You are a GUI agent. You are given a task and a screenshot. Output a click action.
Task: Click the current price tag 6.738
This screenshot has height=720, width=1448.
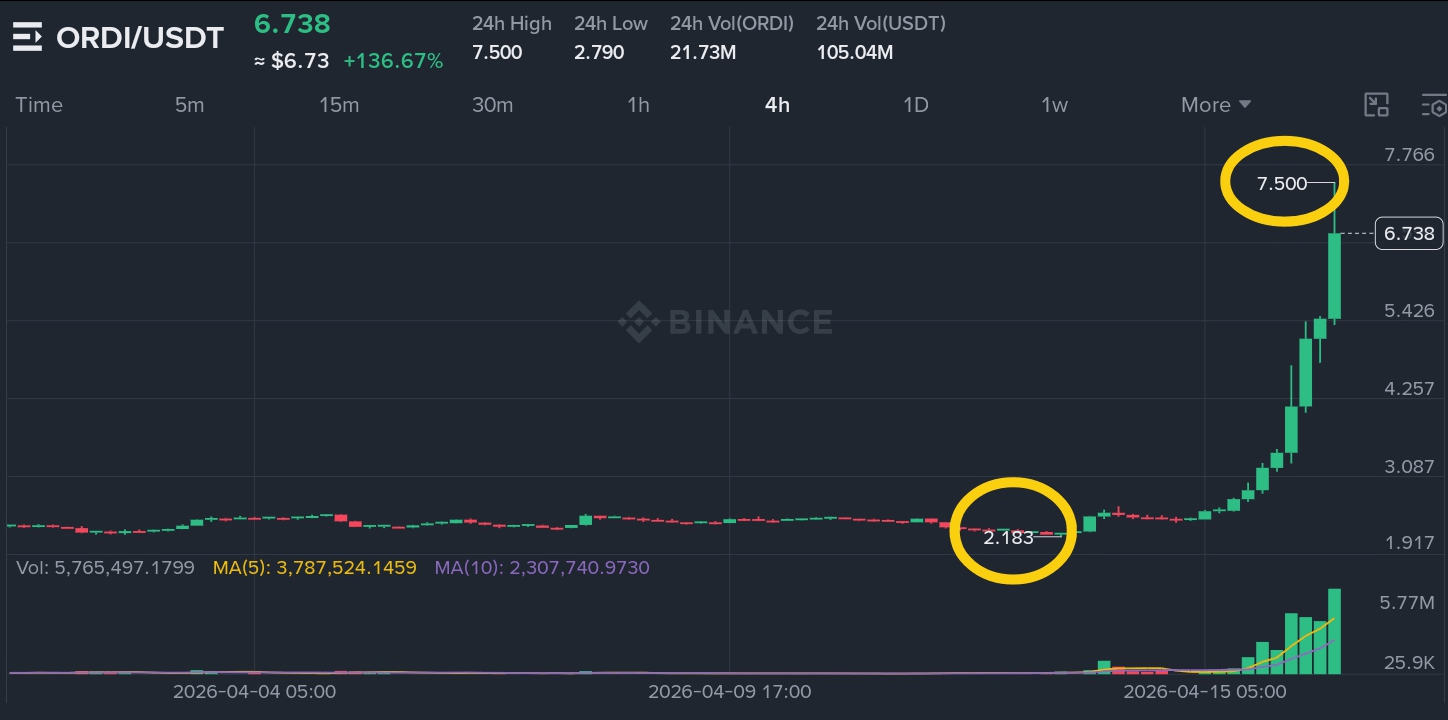[x=1409, y=234]
